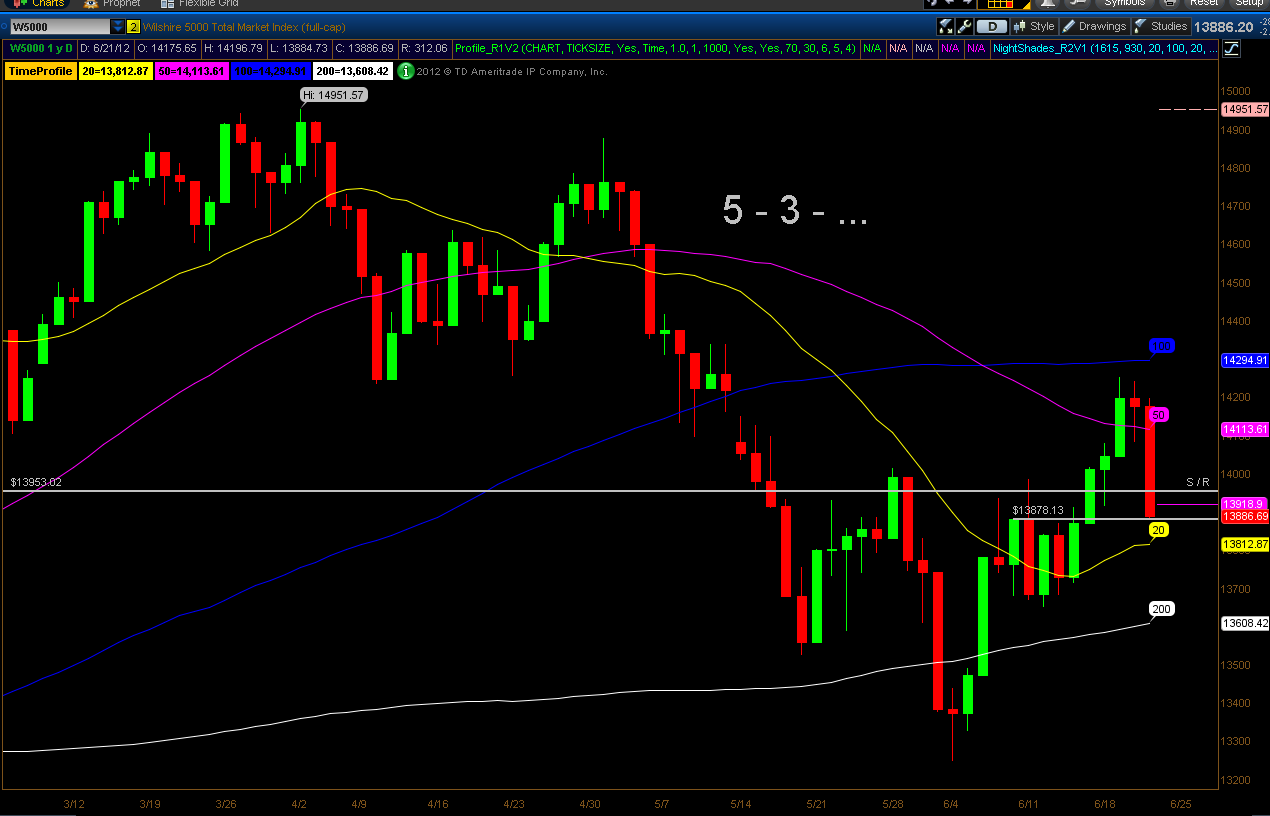Open the Drawings menu

click(1094, 27)
